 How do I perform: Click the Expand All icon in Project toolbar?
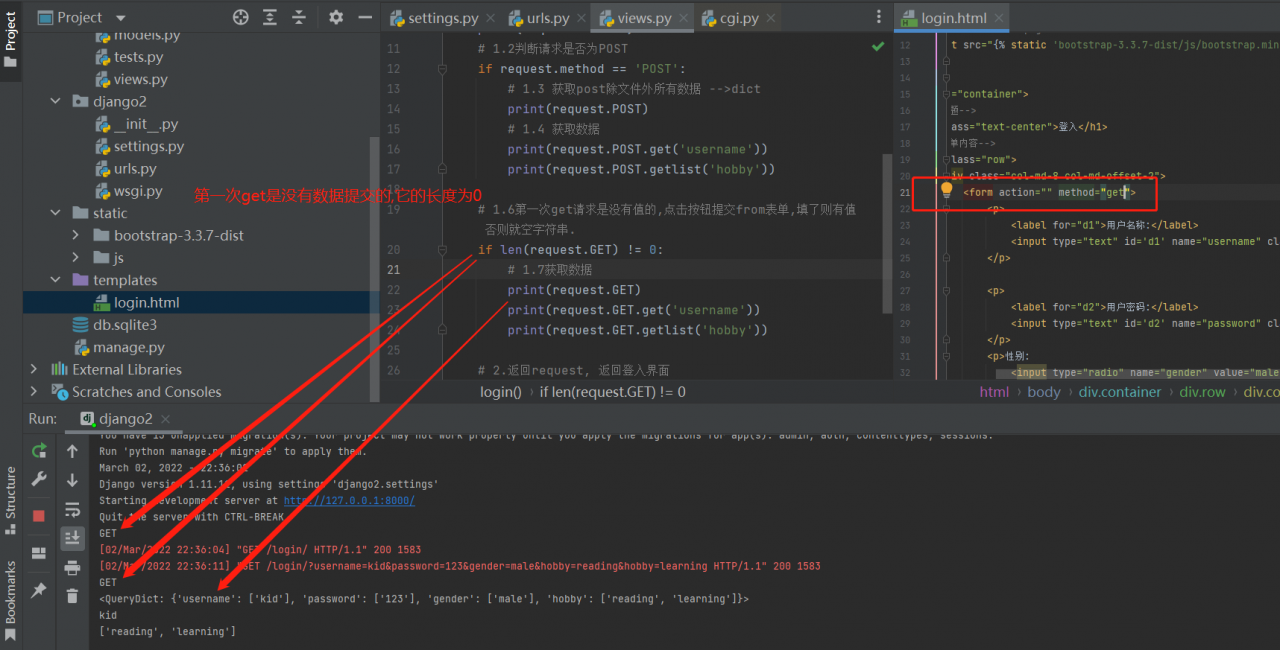click(270, 17)
